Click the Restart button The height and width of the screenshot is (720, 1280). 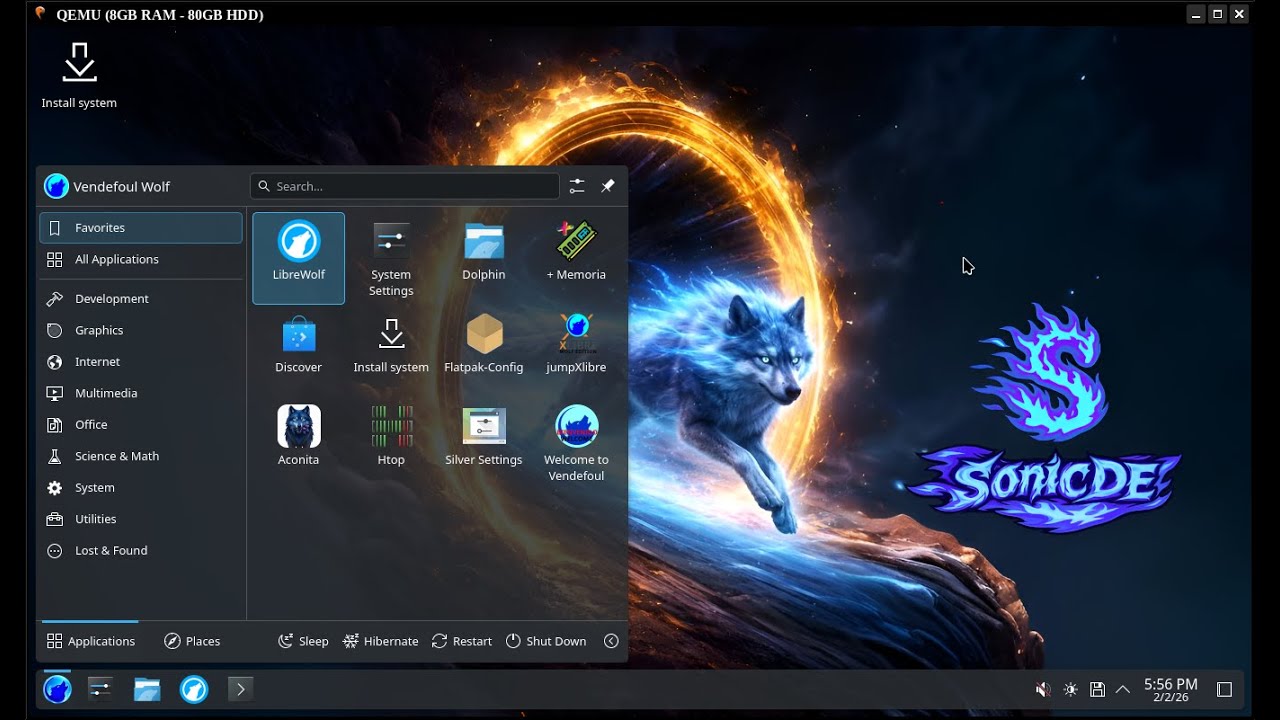[462, 641]
